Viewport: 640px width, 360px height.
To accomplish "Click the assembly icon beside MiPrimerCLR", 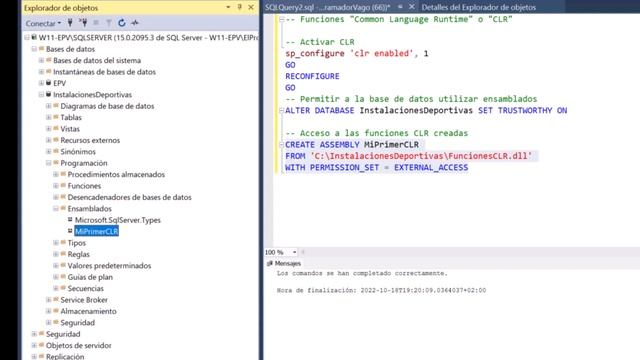I will tap(70, 231).
